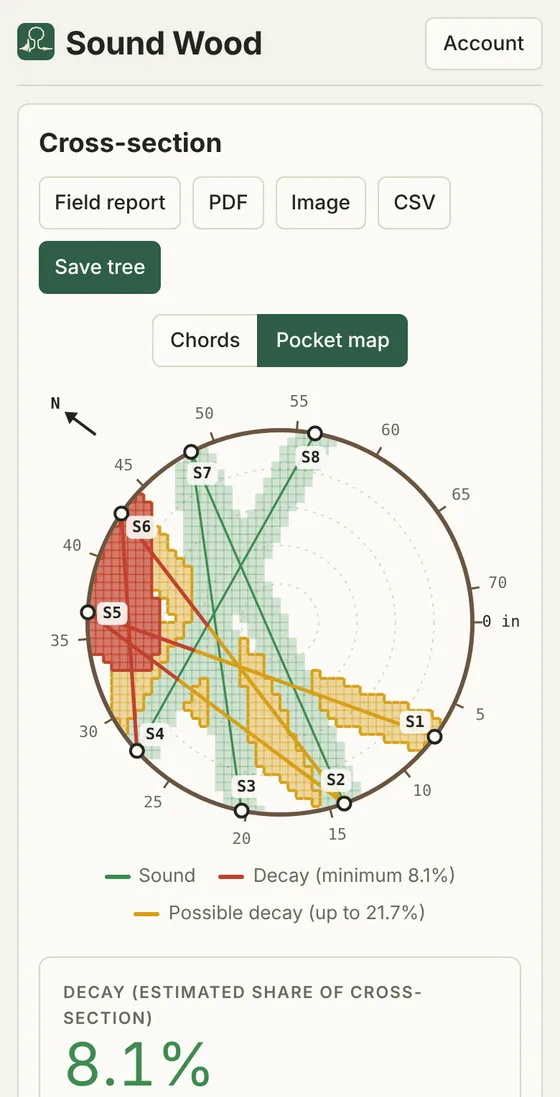
Task: Click the Sound Wood tree logo icon
Action: click(x=36, y=41)
